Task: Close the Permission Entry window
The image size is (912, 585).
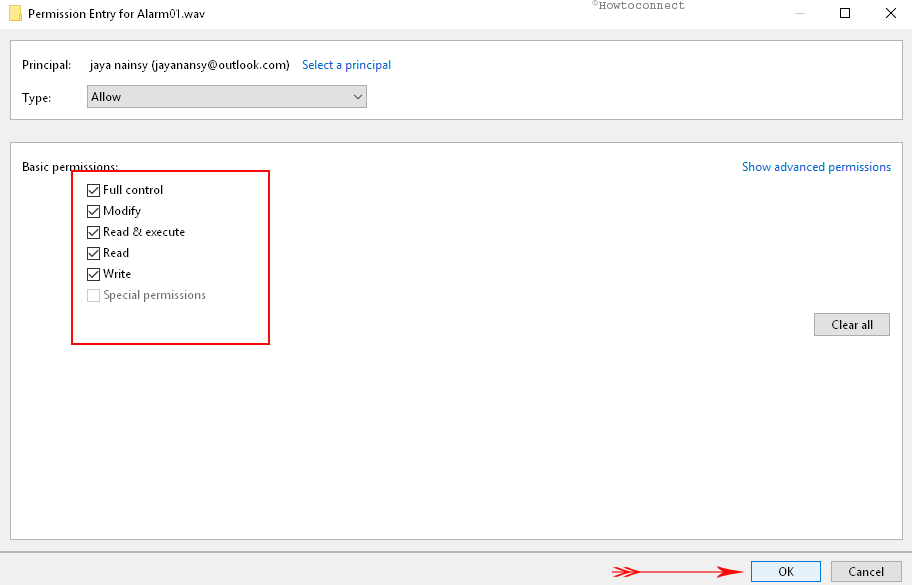Action: (890, 13)
